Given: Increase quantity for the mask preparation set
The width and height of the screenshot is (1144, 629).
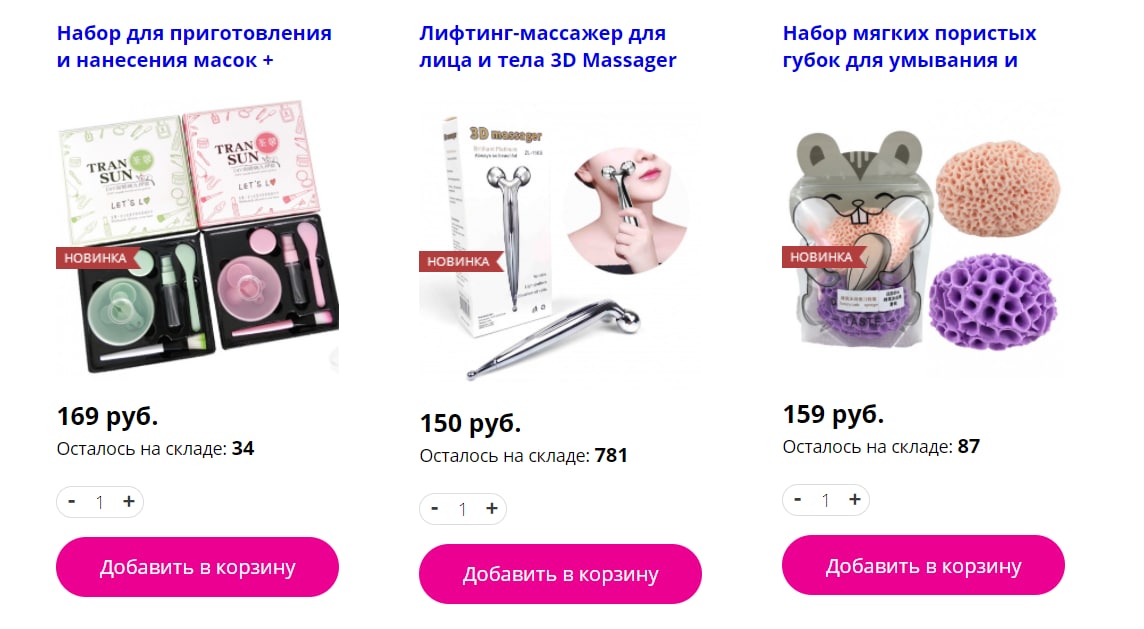Looking at the screenshot, I should 128,501.
